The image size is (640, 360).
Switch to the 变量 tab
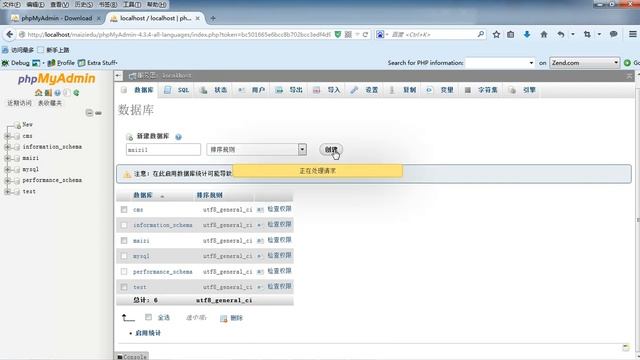click(440, 90)
